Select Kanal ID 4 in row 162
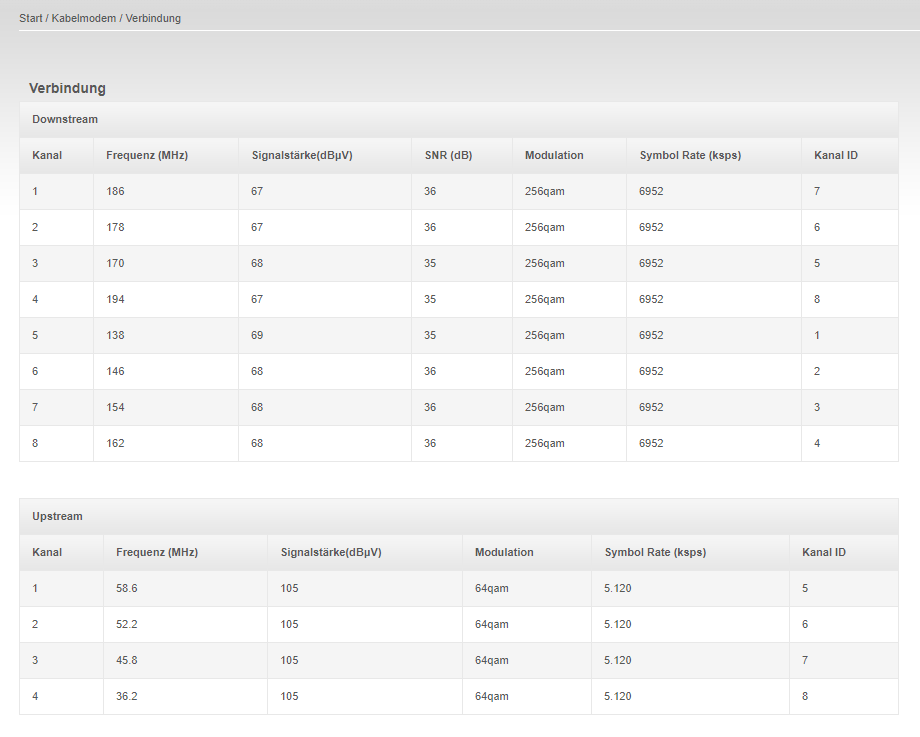 coord(817,443)
